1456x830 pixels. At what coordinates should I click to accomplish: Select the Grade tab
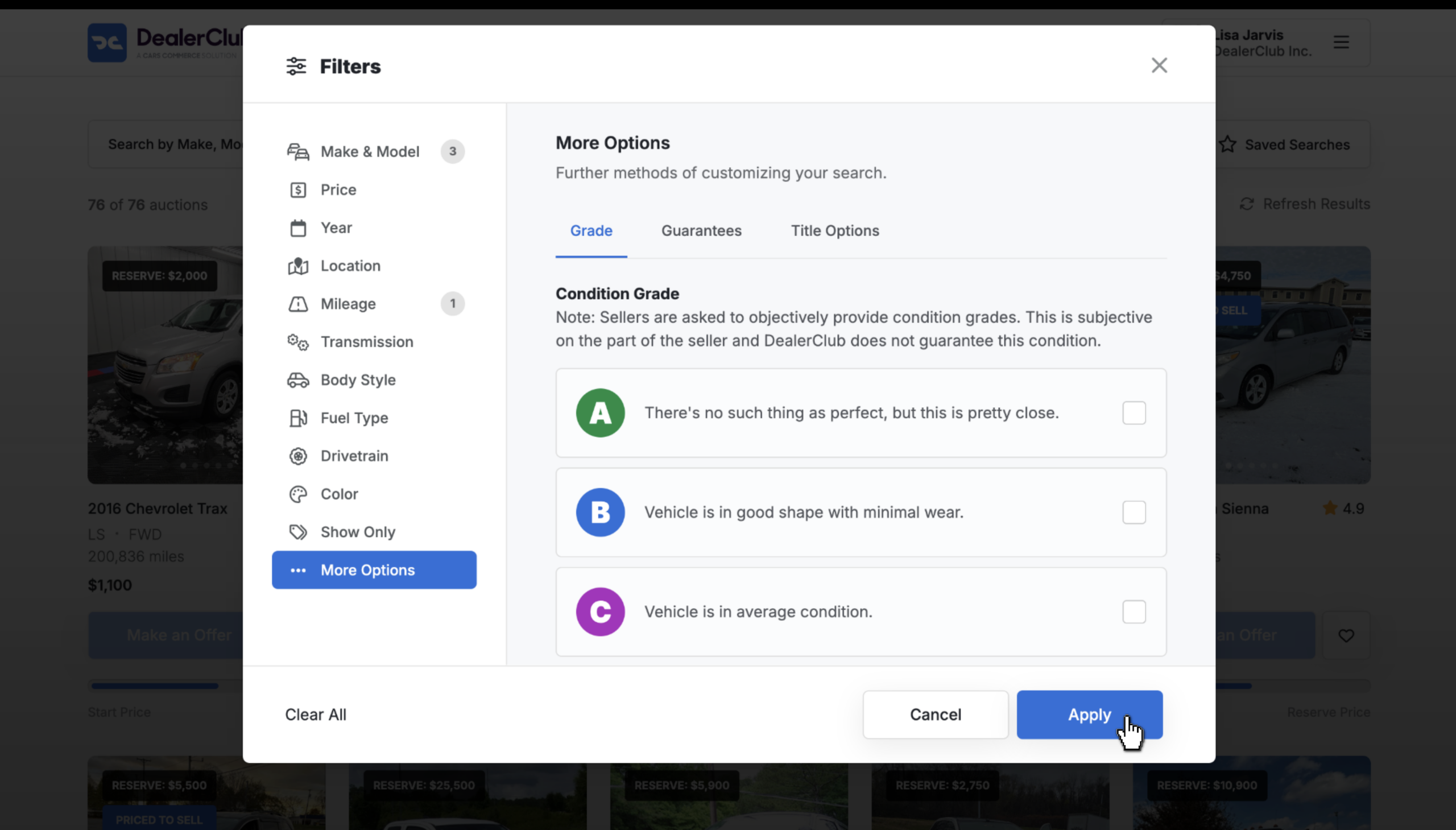click(x=591, y=231)
